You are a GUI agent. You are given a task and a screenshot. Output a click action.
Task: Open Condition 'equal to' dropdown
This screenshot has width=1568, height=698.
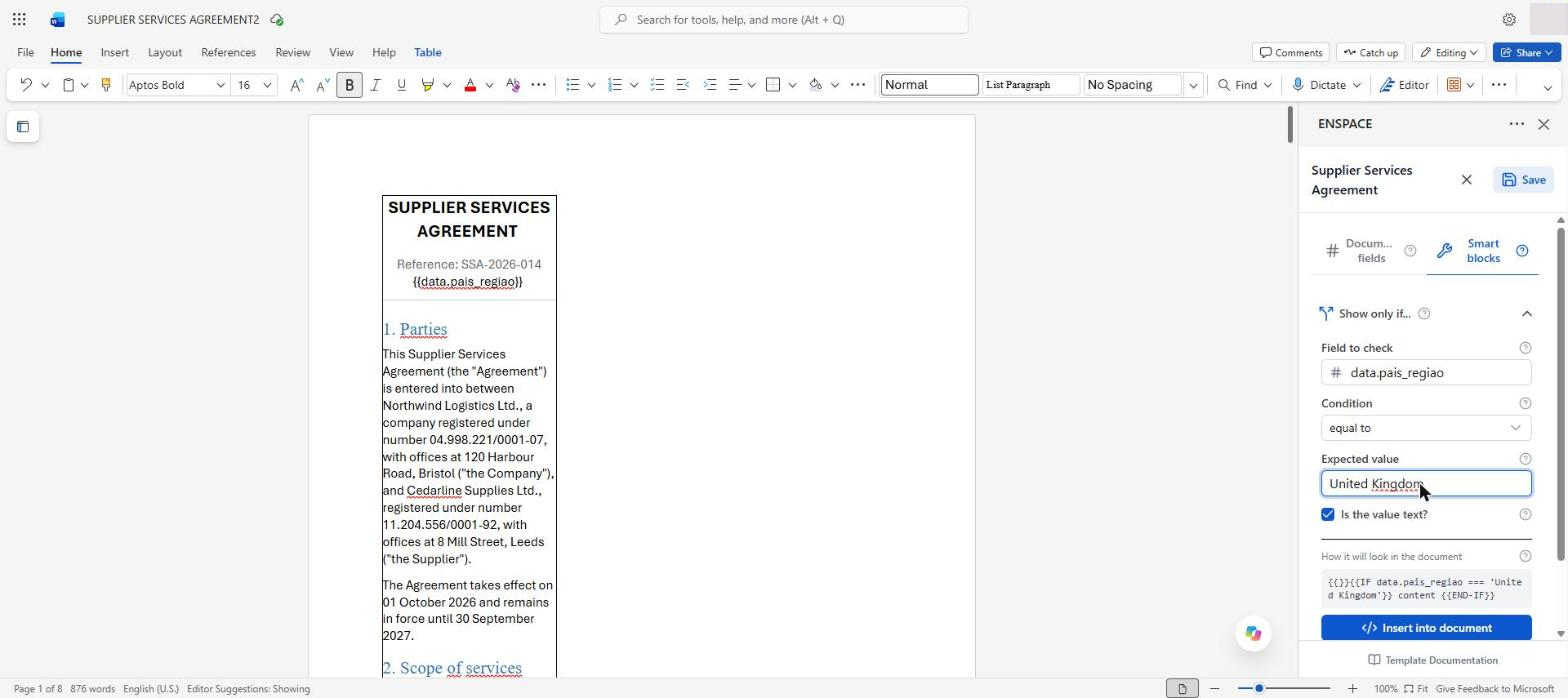coord(1425,428)
